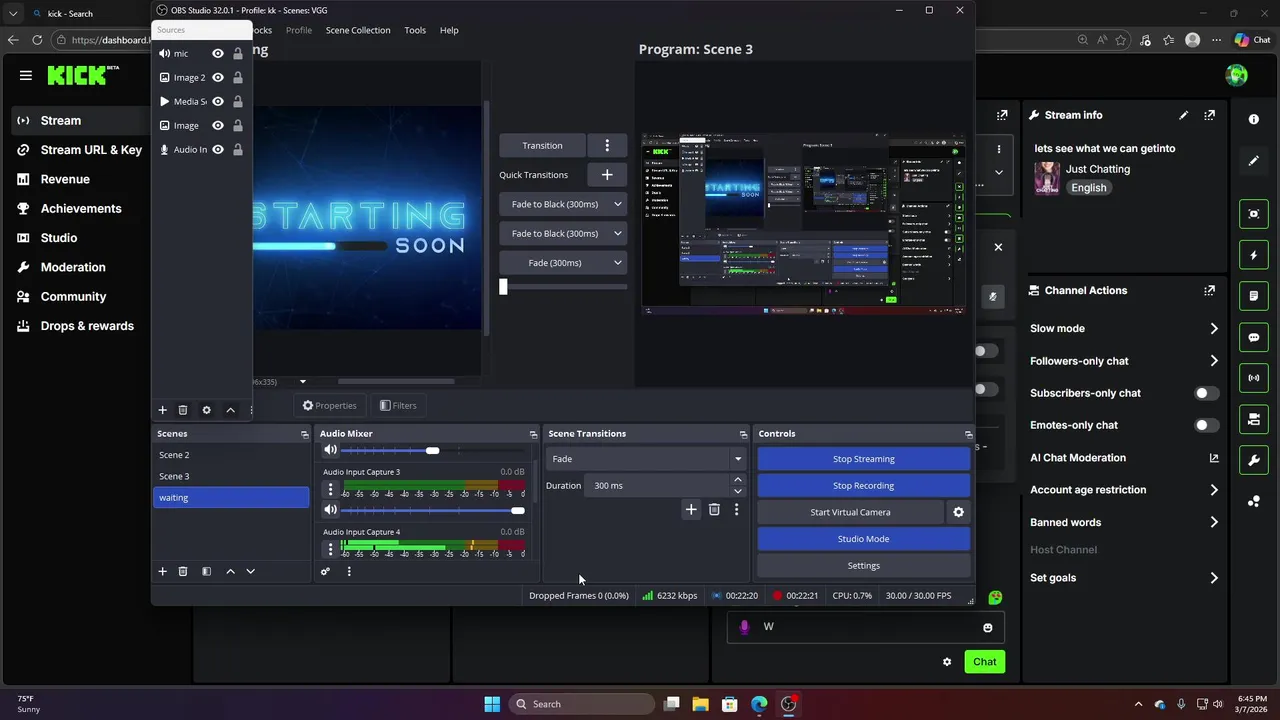
Task: Expand Account age restriction settings
Action: pyautogui.click(x=1214, y=490)
